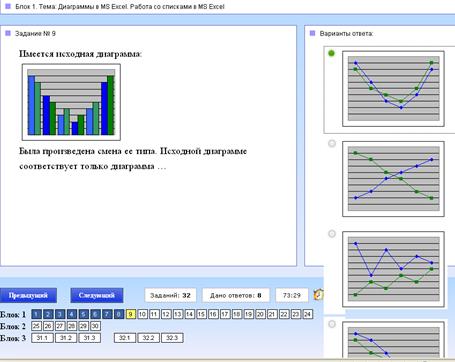Open question 20 in Блок 1
Viewport: 455px width, 362px height.
click(260, 314)
